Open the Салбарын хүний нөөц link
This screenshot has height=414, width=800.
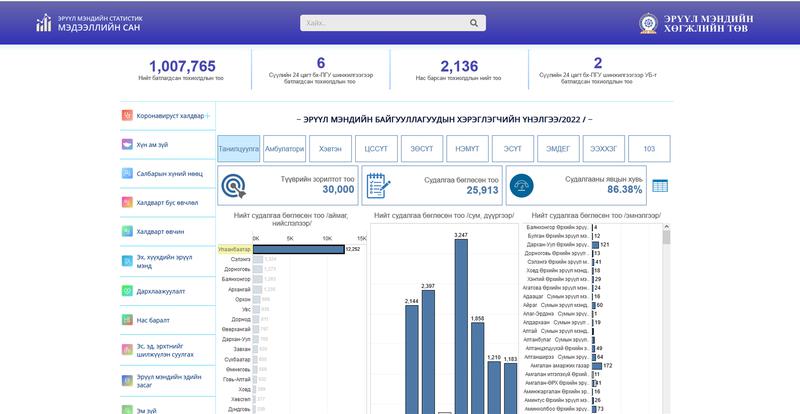(x=169, y=174)
